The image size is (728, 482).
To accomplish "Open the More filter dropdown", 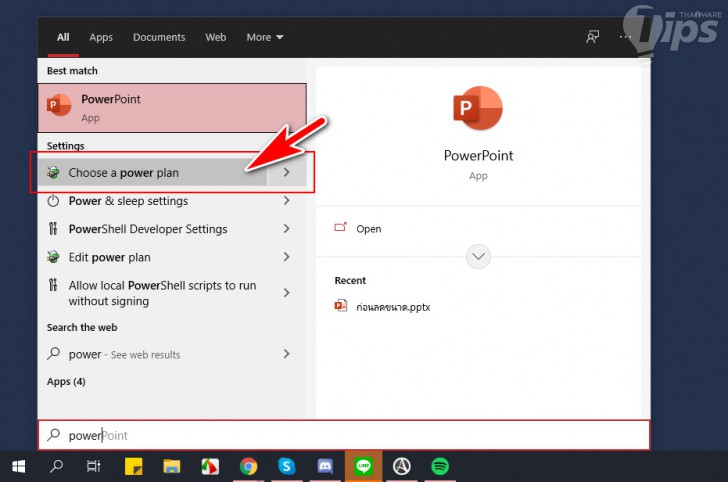I will click(x=265, y=37).
